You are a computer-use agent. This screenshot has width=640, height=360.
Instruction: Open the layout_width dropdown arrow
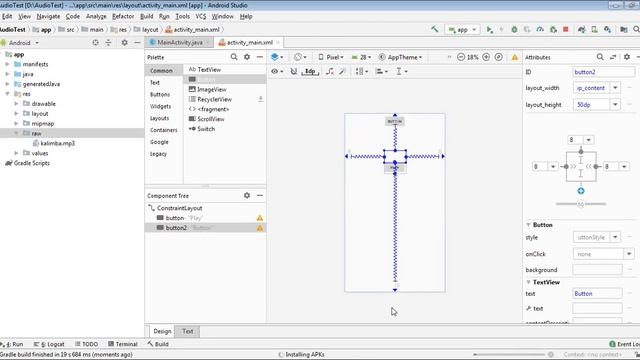(615, 88)
